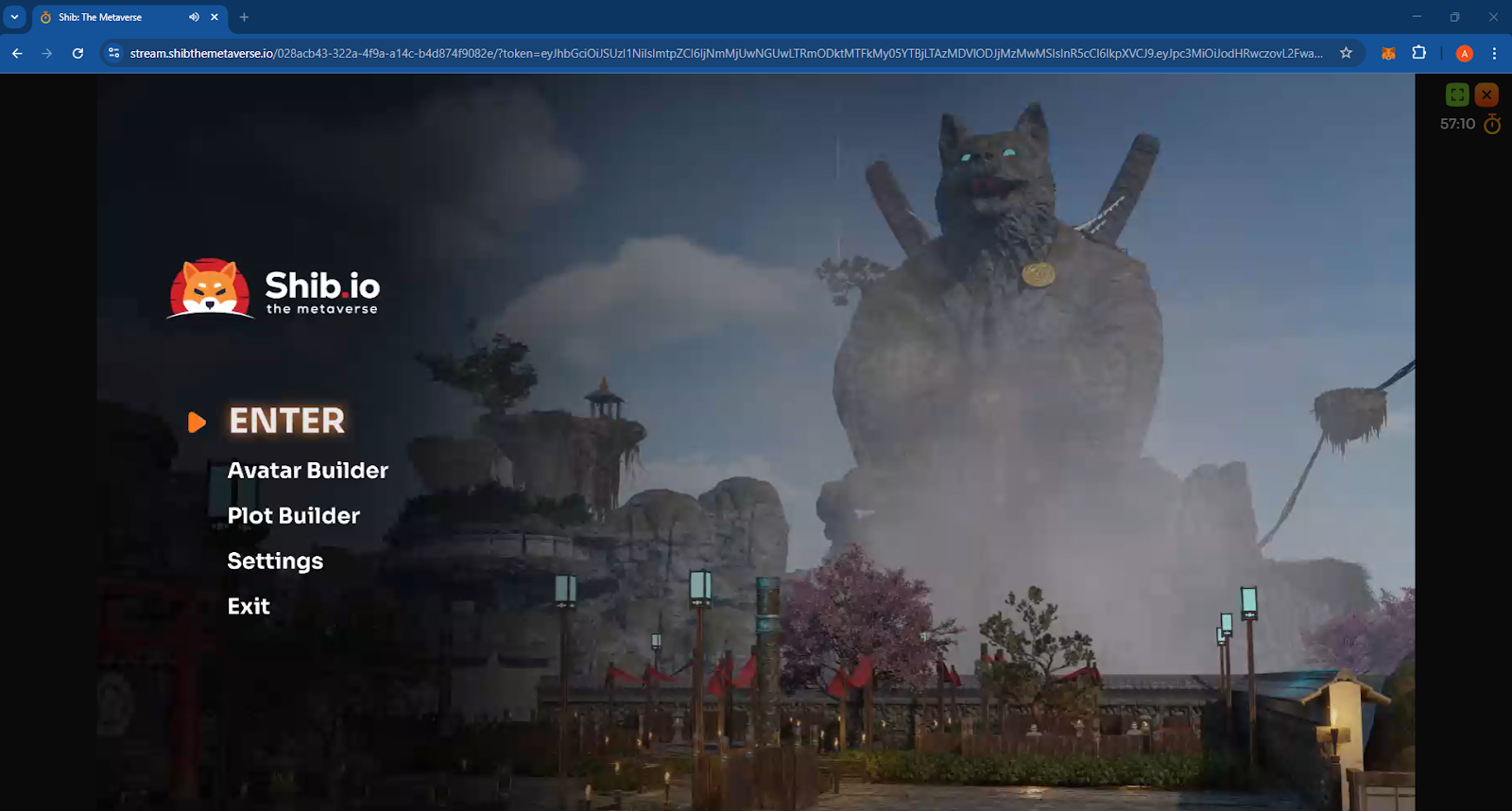Click the session timer stopwatch icon
This screenshot has width=1512, height=811.
(1492, 124)
